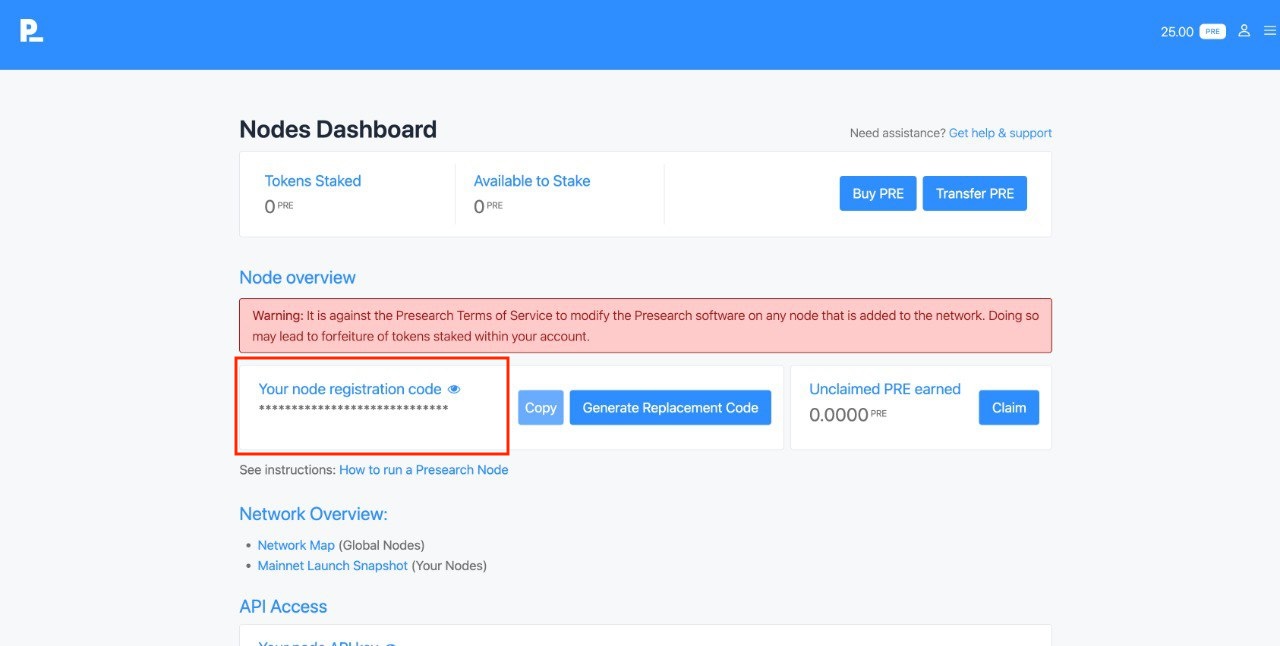Open the Mainnet Launch Snapshot link
1280x646 pixels.
[x=333, y=566]
